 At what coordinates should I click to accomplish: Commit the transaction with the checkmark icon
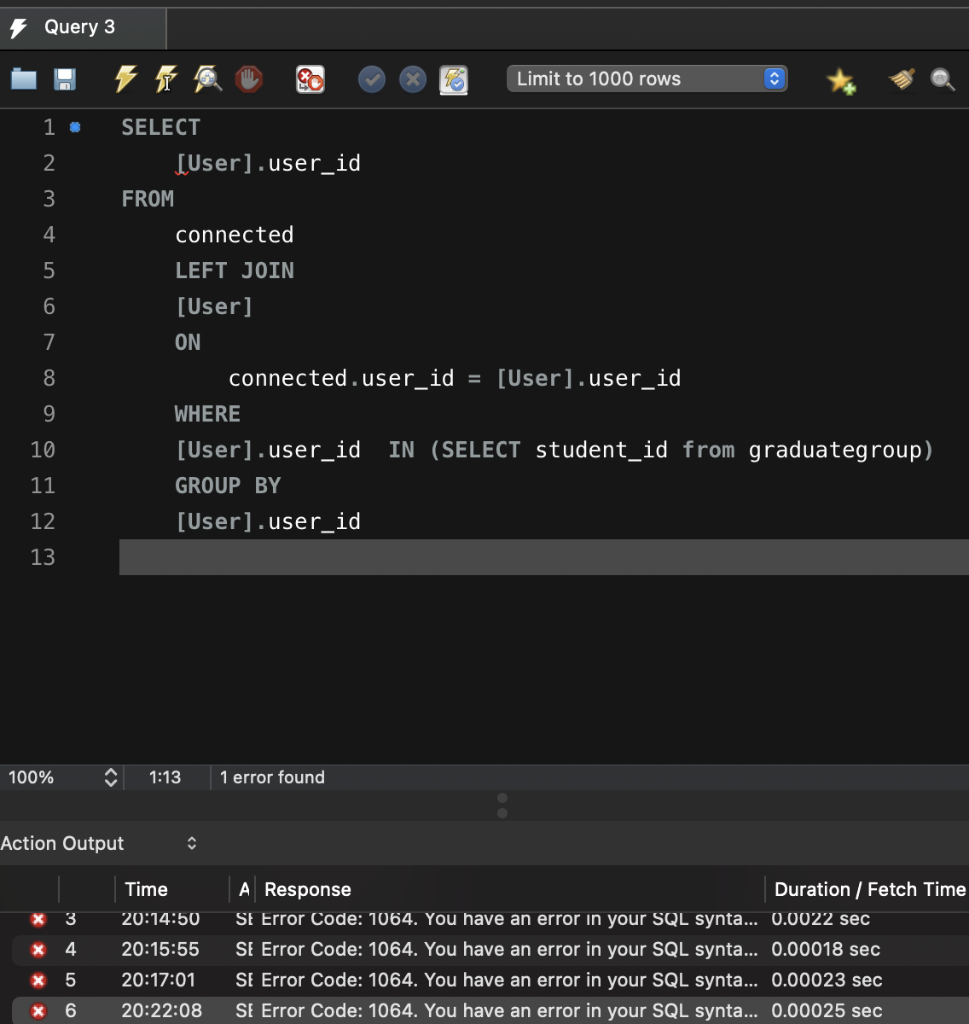(x=372, y=80)
